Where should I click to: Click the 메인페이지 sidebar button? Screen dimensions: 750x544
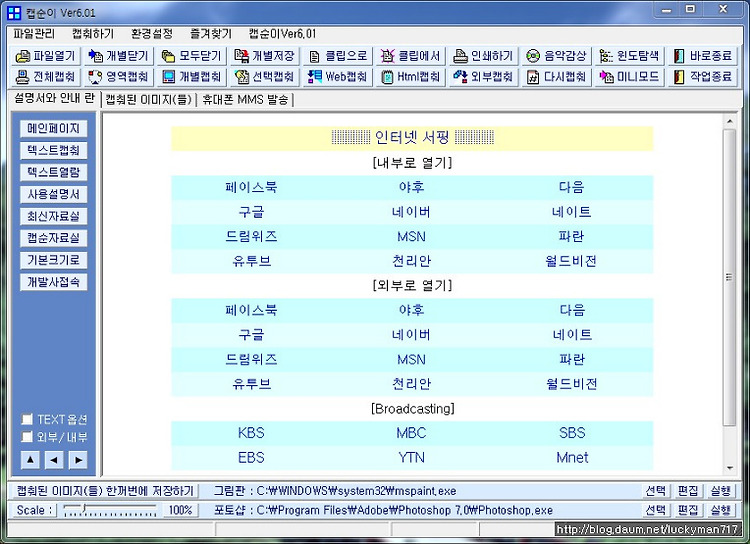(54, 128)
